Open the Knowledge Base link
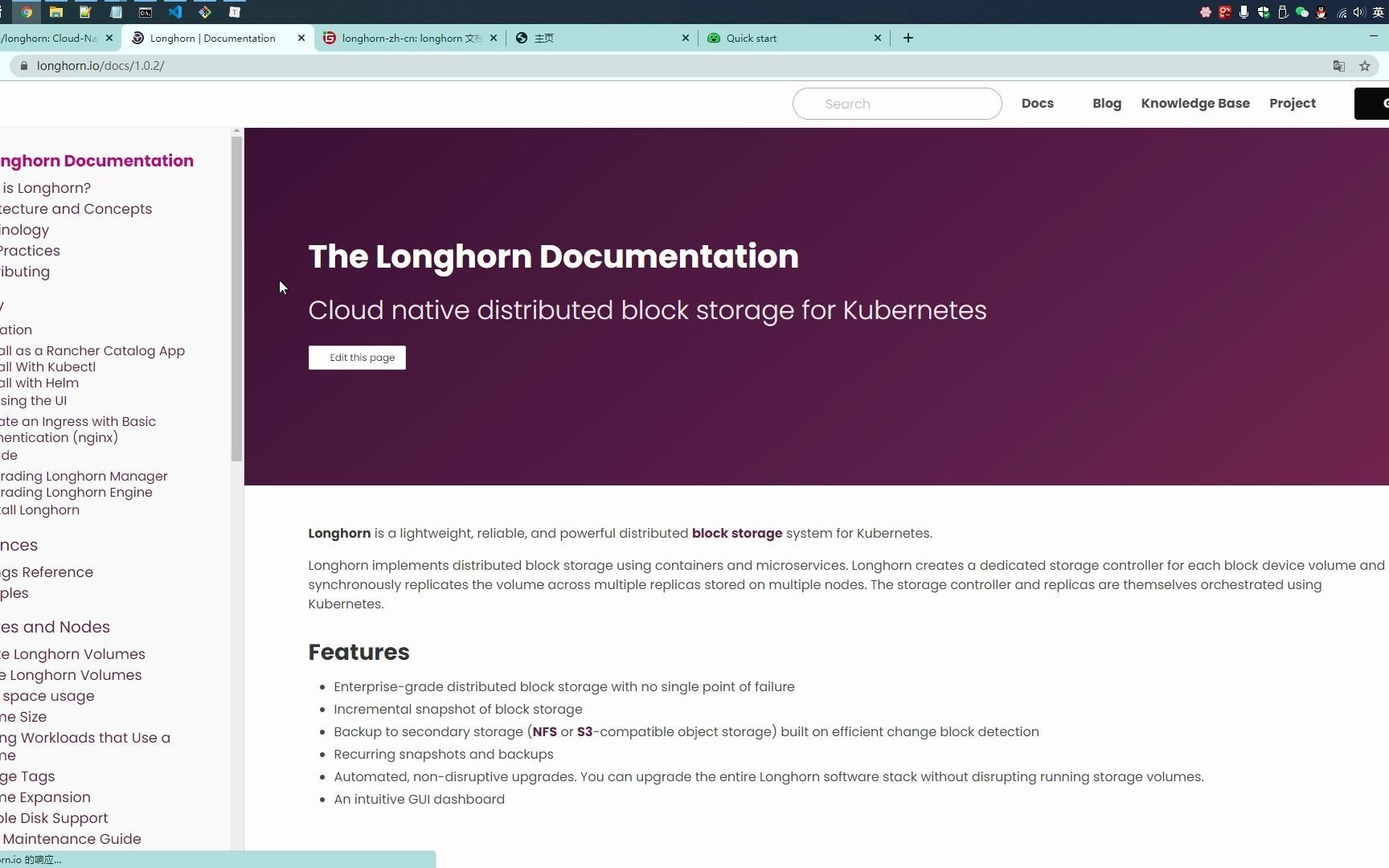This screenshot has width=1389, height=868. (x=1195, y=103)
